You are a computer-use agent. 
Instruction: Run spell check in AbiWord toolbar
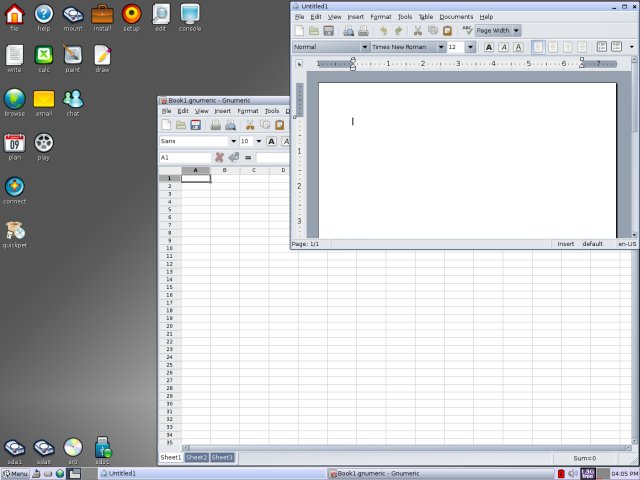tap(467, 31)
